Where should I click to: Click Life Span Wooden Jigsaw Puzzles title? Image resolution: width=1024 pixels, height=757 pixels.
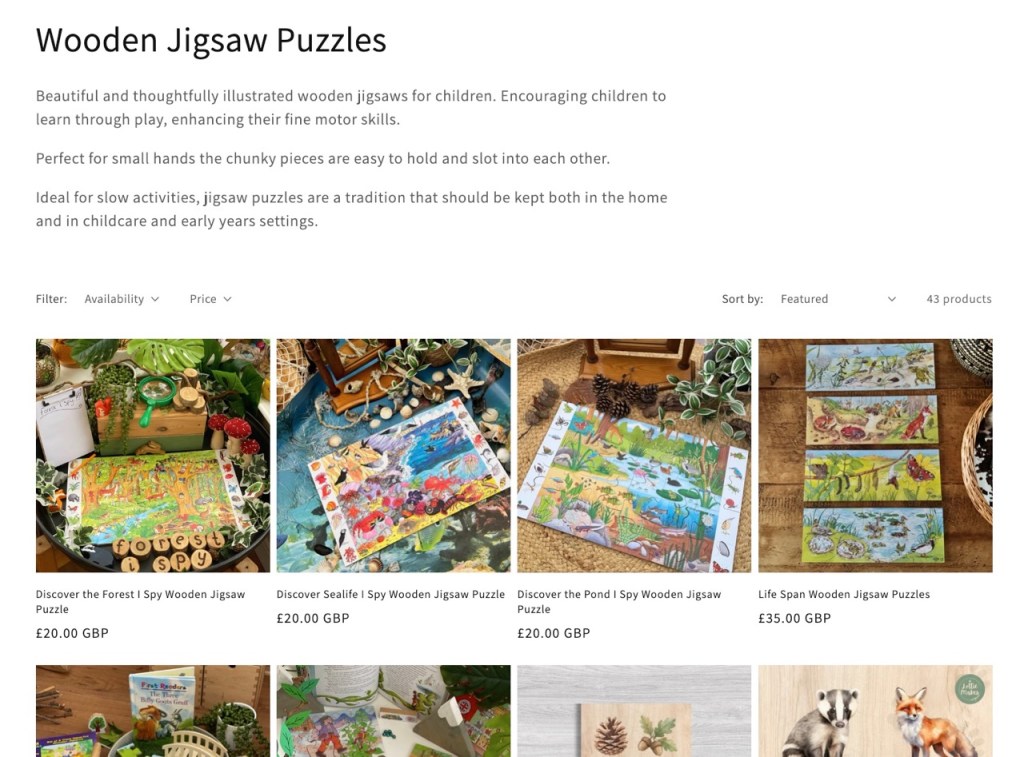tap(844, 594)
